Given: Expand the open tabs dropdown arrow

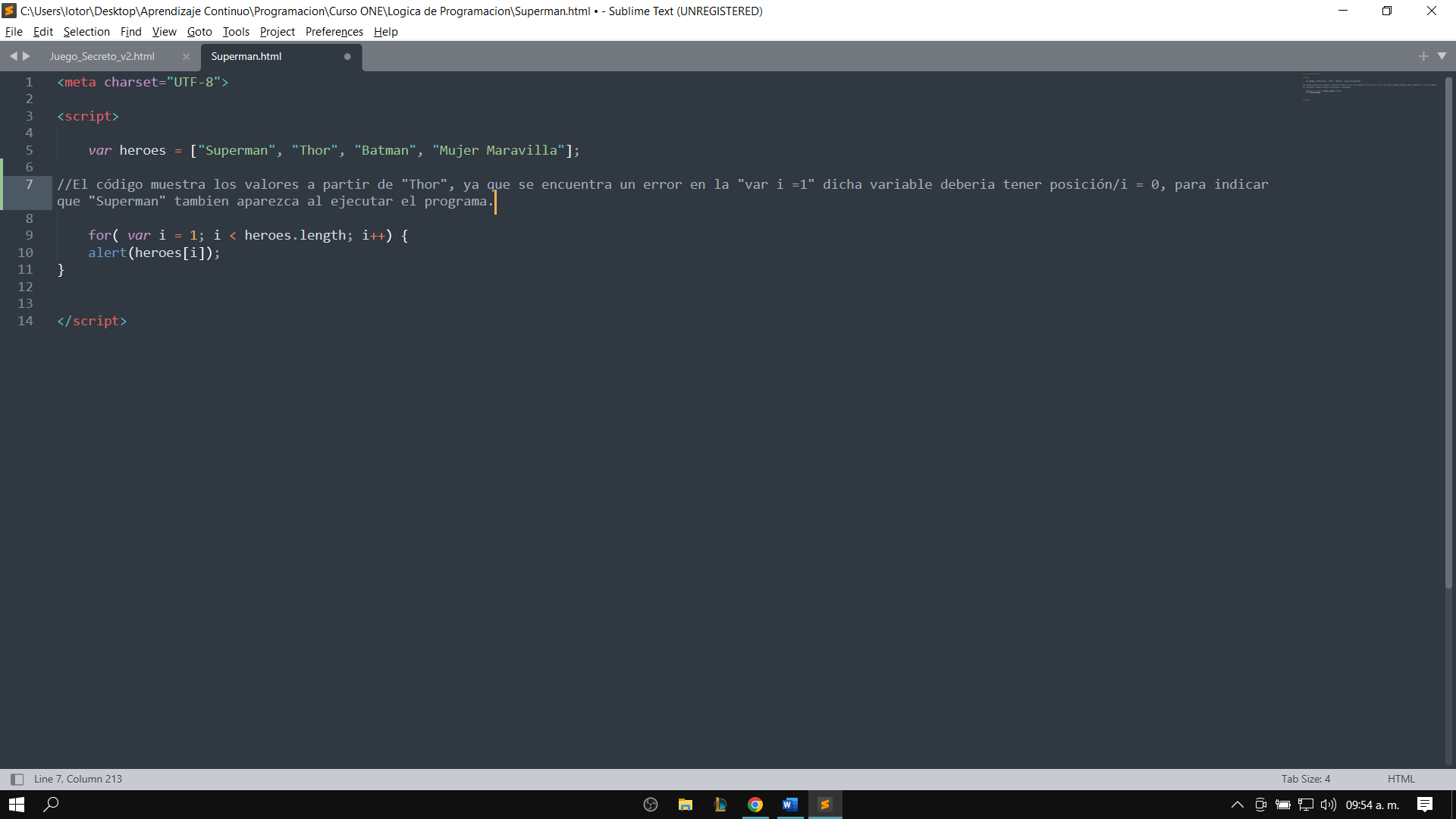Looking at the screenshot, I should point(1442,56).
